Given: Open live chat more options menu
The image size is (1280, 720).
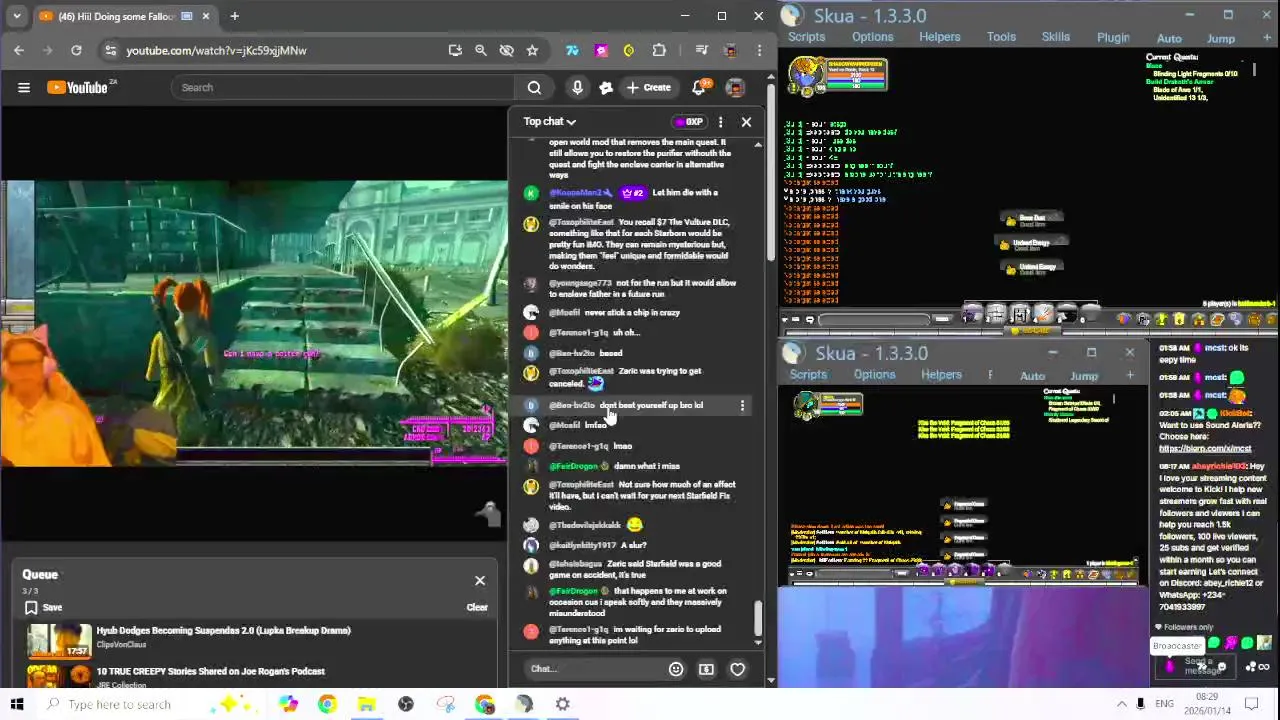Looking at the screenshot, I should (720, 122).
